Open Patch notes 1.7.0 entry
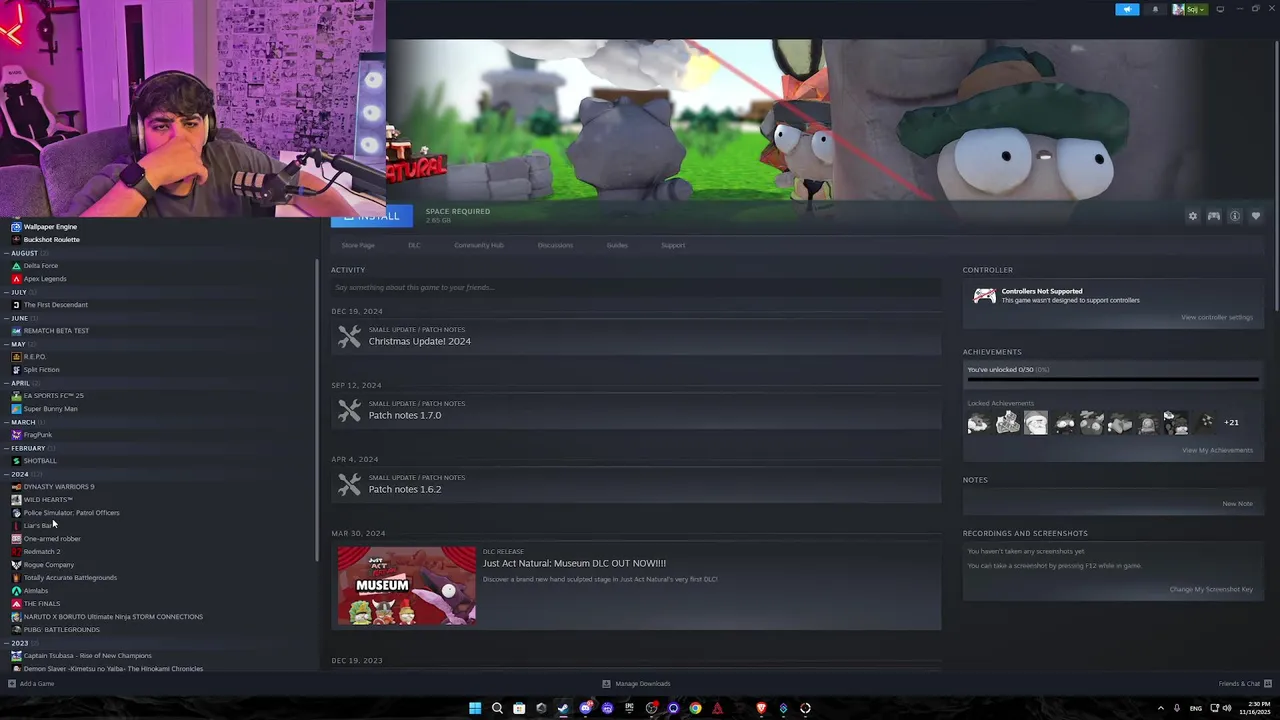Image resolution: width=1280 pixels, height=720 pixels. tap(636, 411)
